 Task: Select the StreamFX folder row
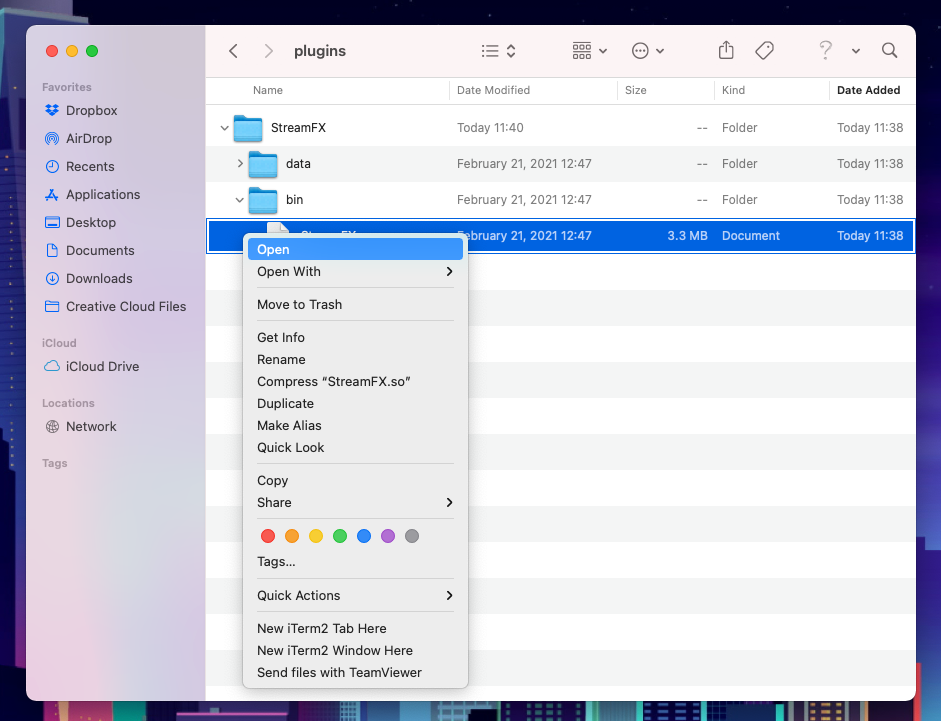[x=561, y=128]
